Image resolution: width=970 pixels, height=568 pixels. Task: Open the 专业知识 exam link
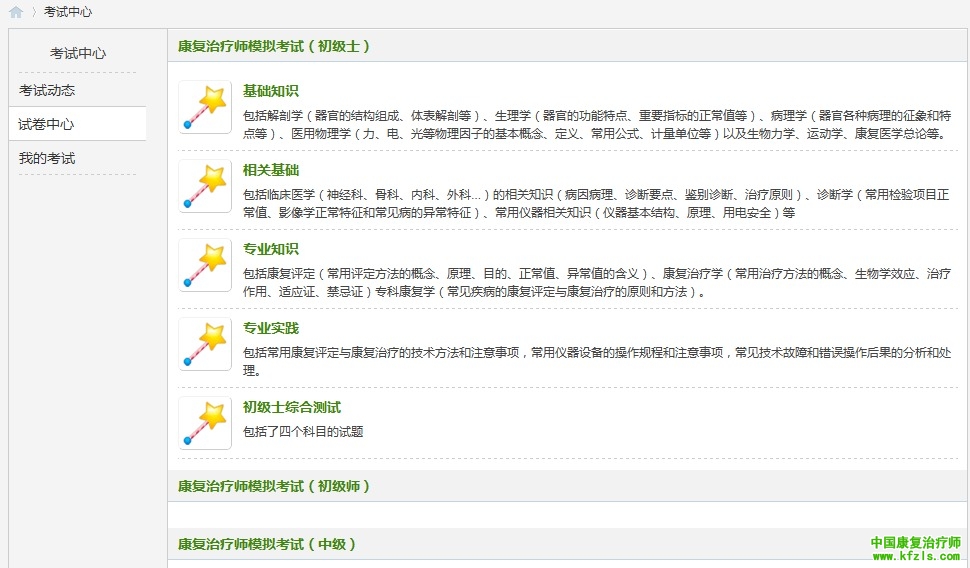tap(270, 249)
